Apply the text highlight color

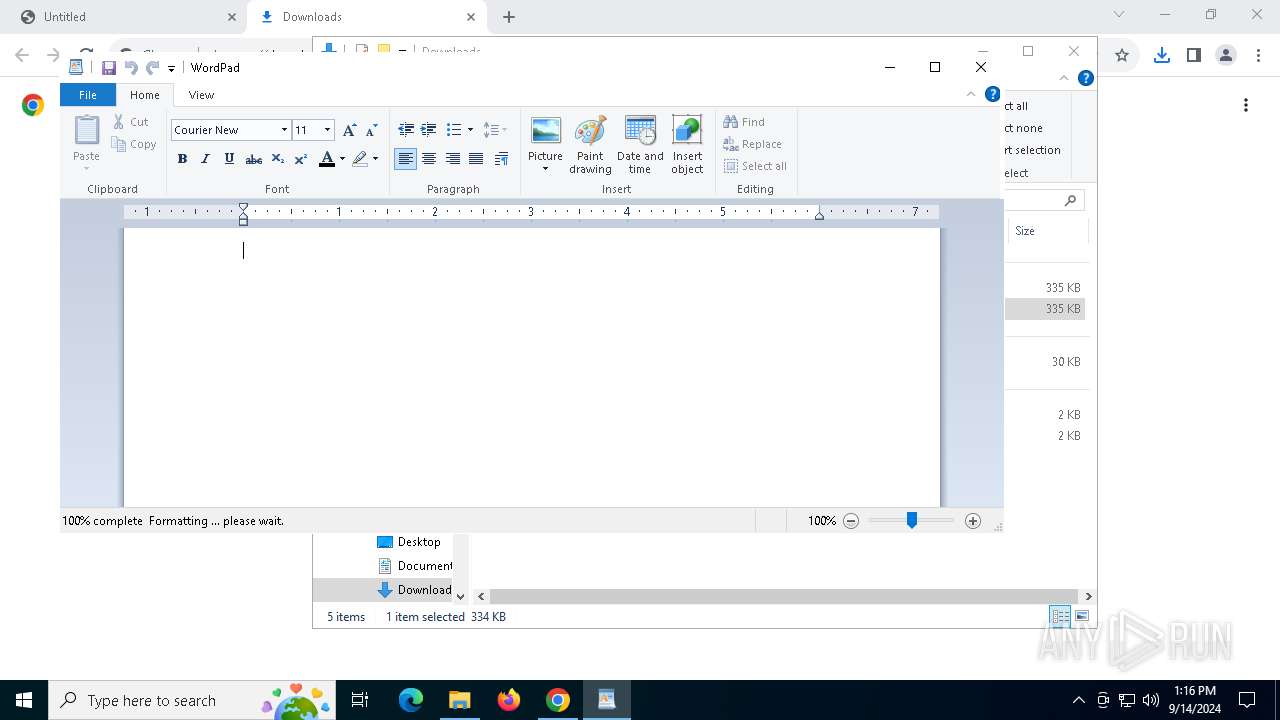click(359, 159)
